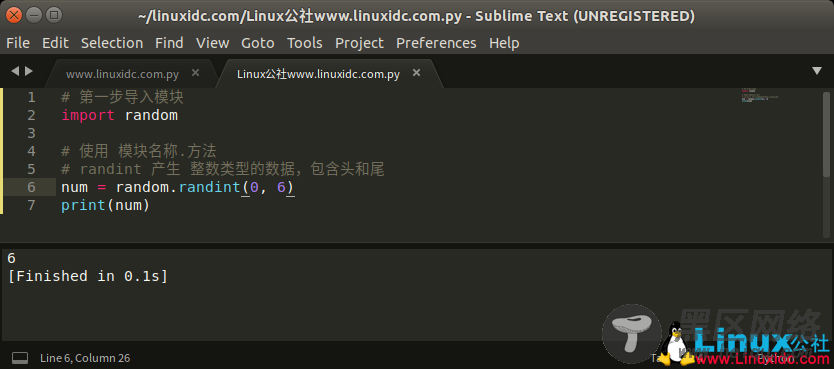The image size is (834, 369).
Task: Click line number 2 in gutter
Action: coord(31,115)
